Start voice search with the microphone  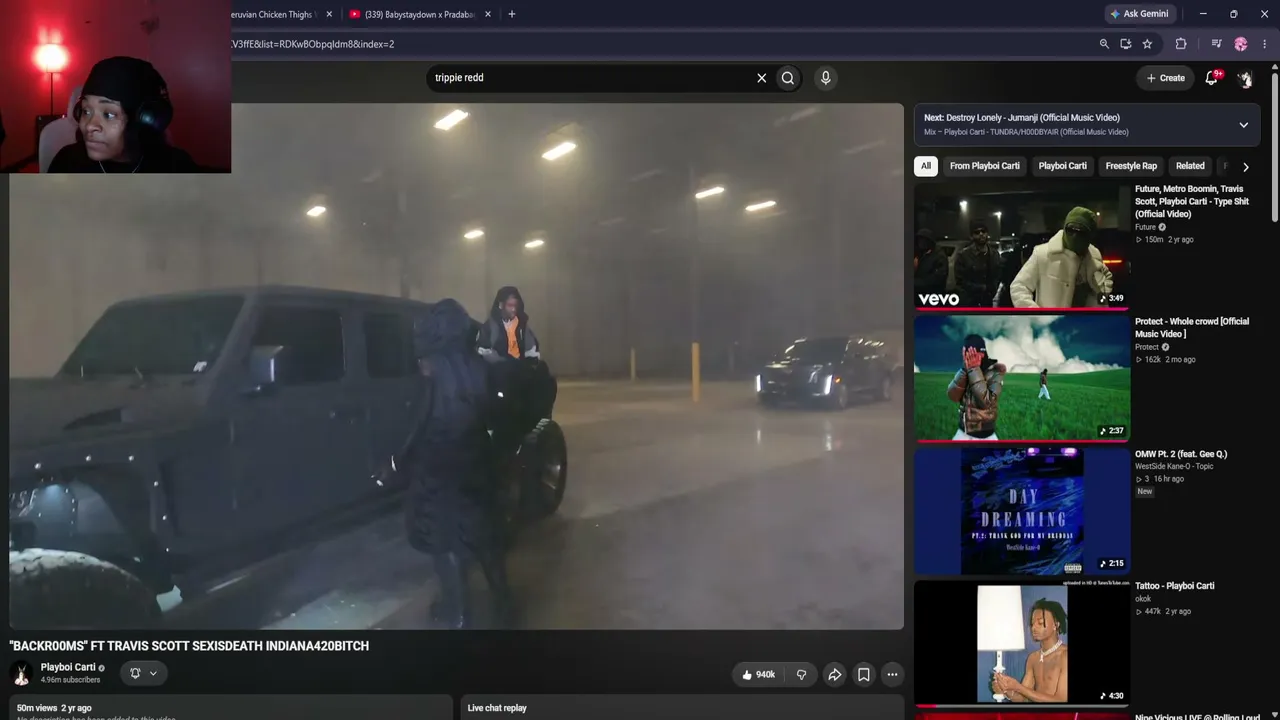pos(825,78)
